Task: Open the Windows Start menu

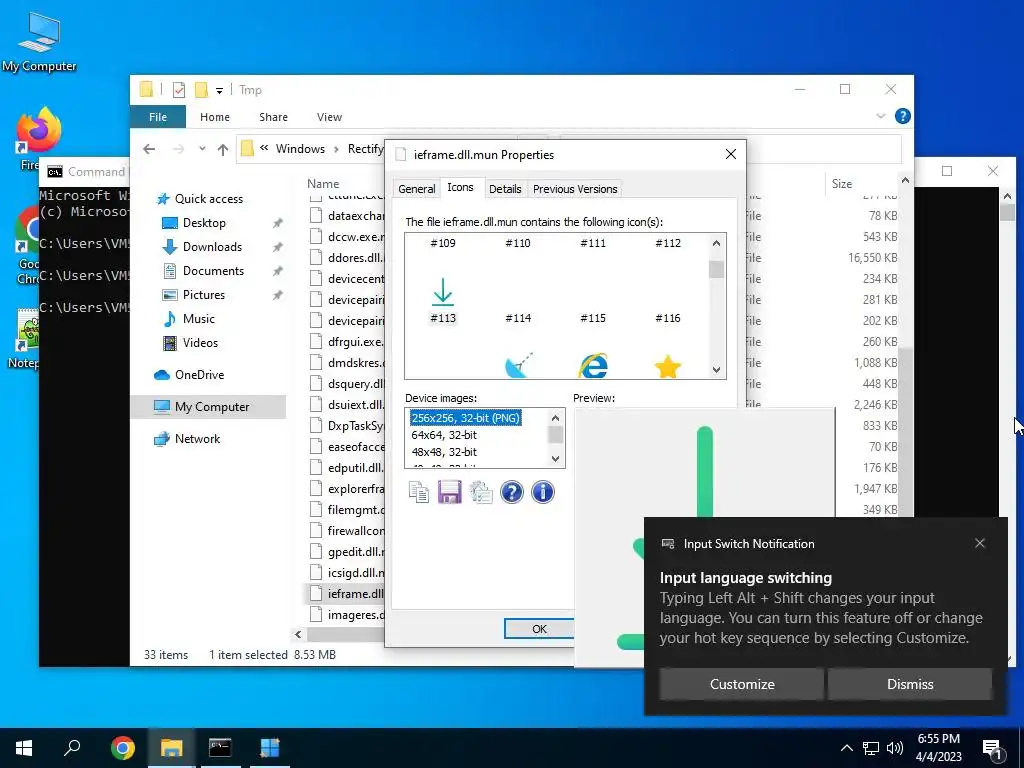Action: point(24,748)
